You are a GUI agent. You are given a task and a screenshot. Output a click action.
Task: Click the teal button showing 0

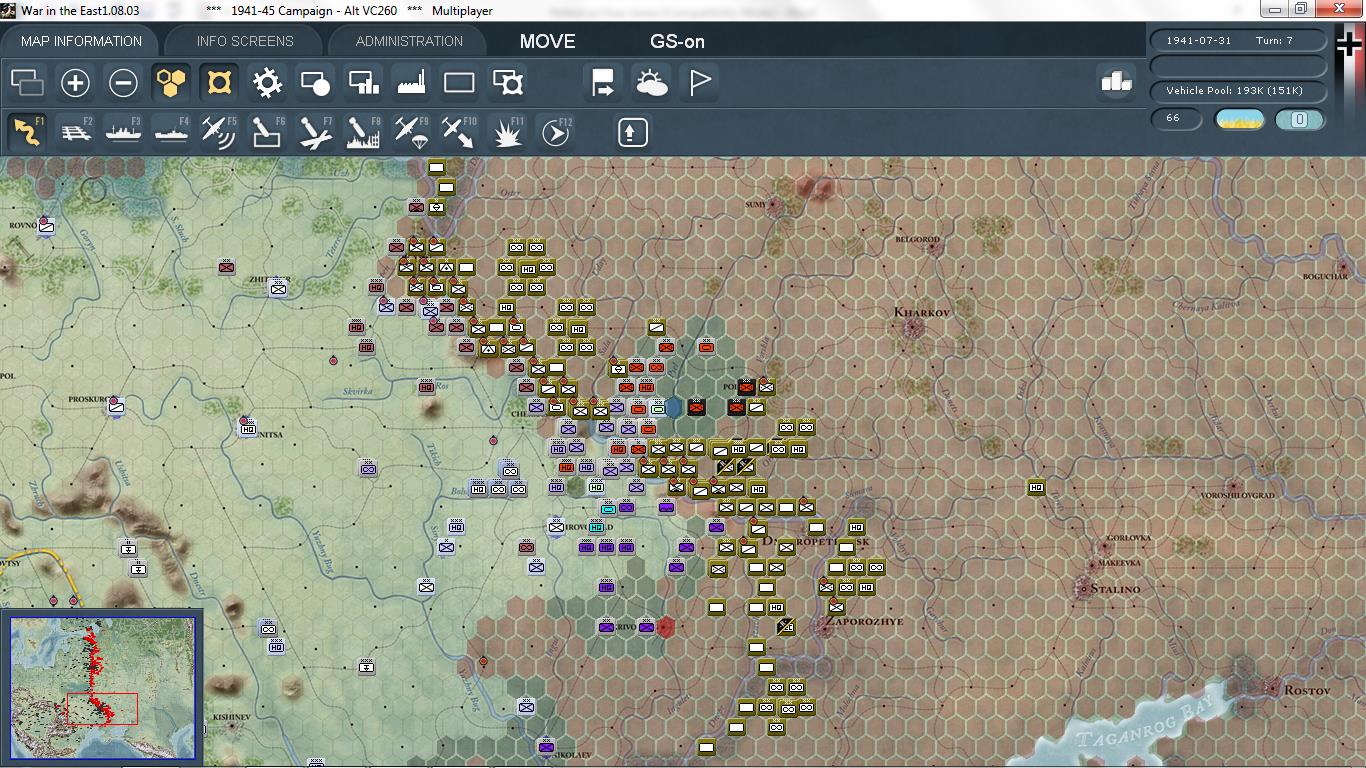coord(1300,119)
